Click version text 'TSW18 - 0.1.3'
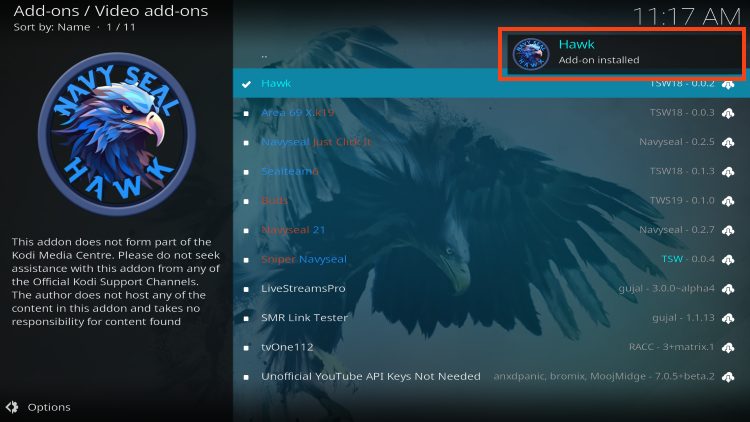This screenshot has height=422, width=750. point(682,171)
